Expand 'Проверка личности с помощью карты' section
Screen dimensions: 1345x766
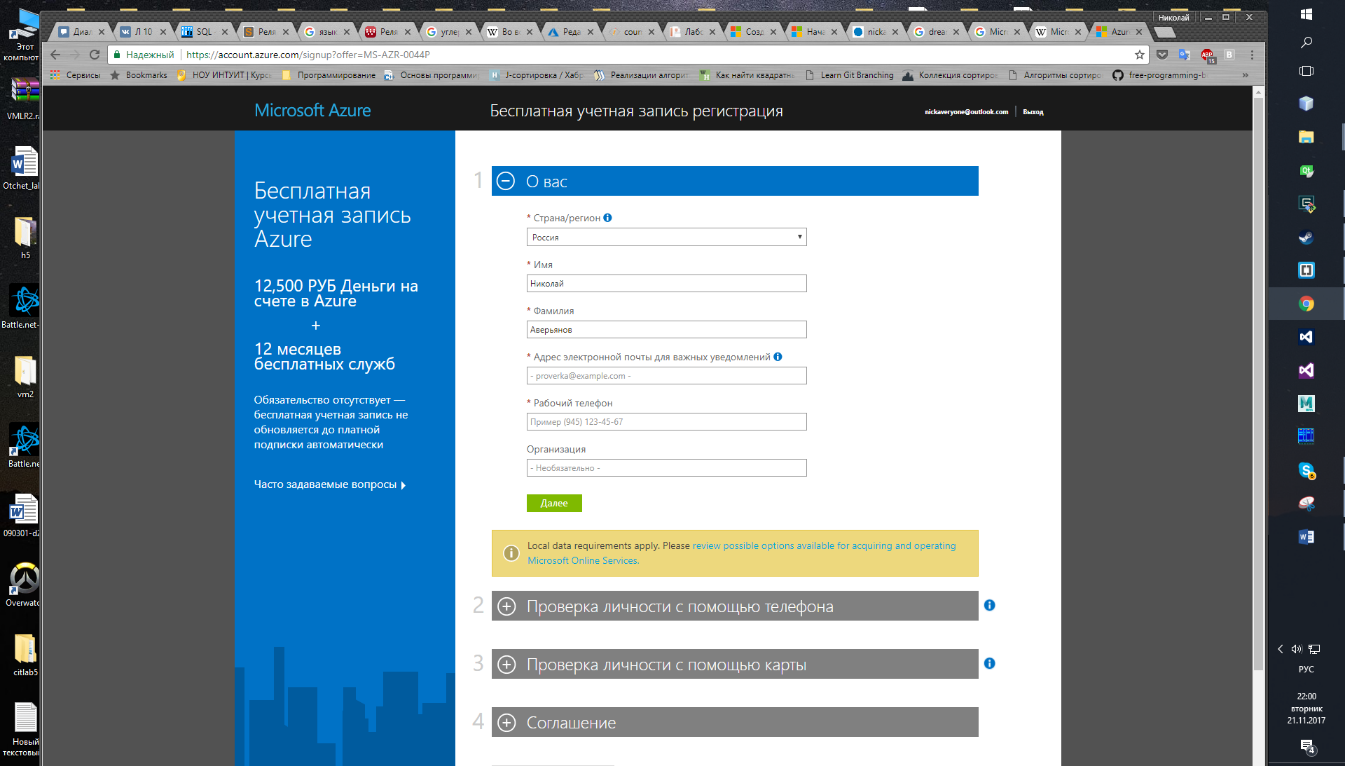[x=734, y=664]
